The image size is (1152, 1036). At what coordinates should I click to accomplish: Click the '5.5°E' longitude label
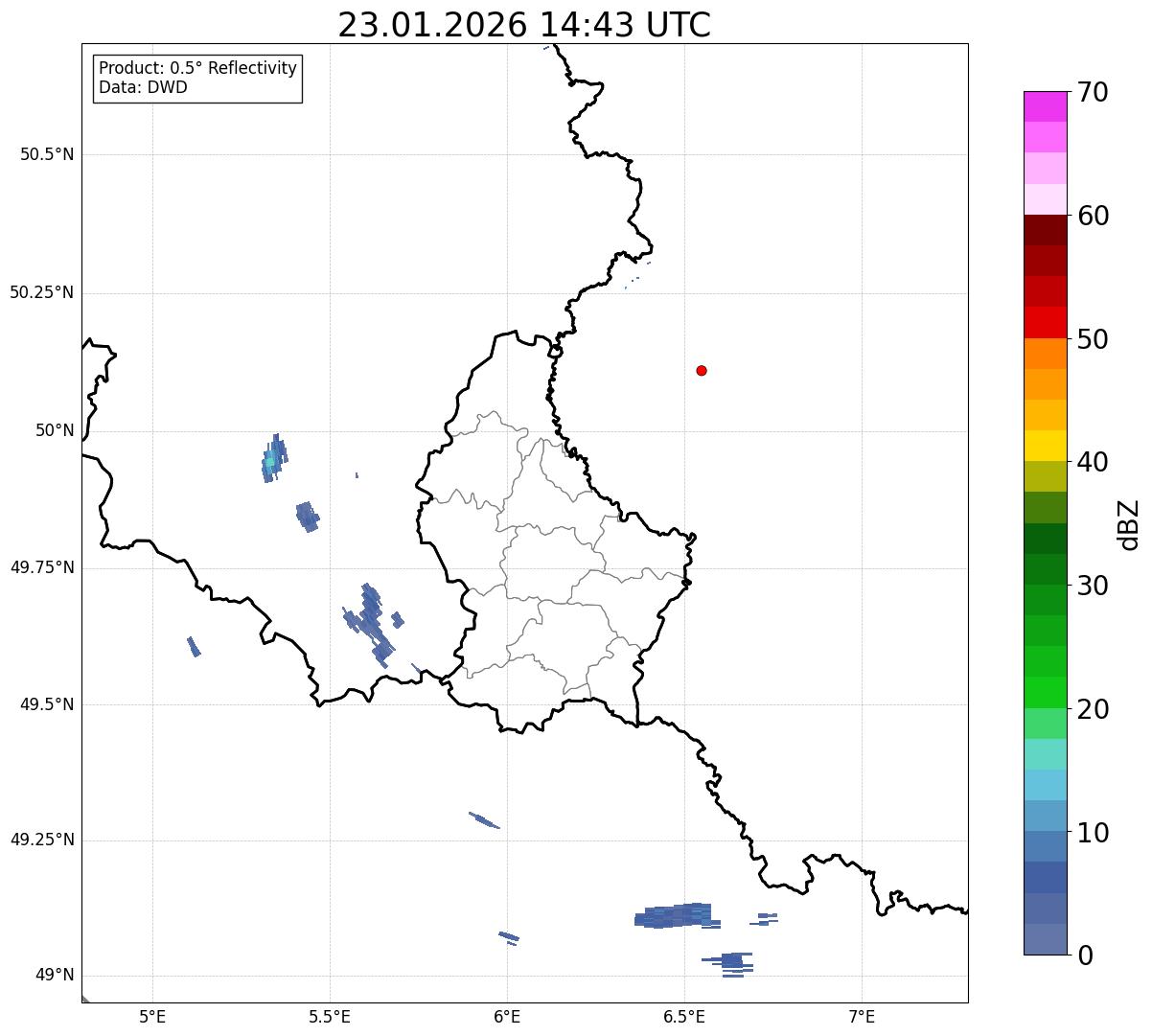tap(331, 1016)
